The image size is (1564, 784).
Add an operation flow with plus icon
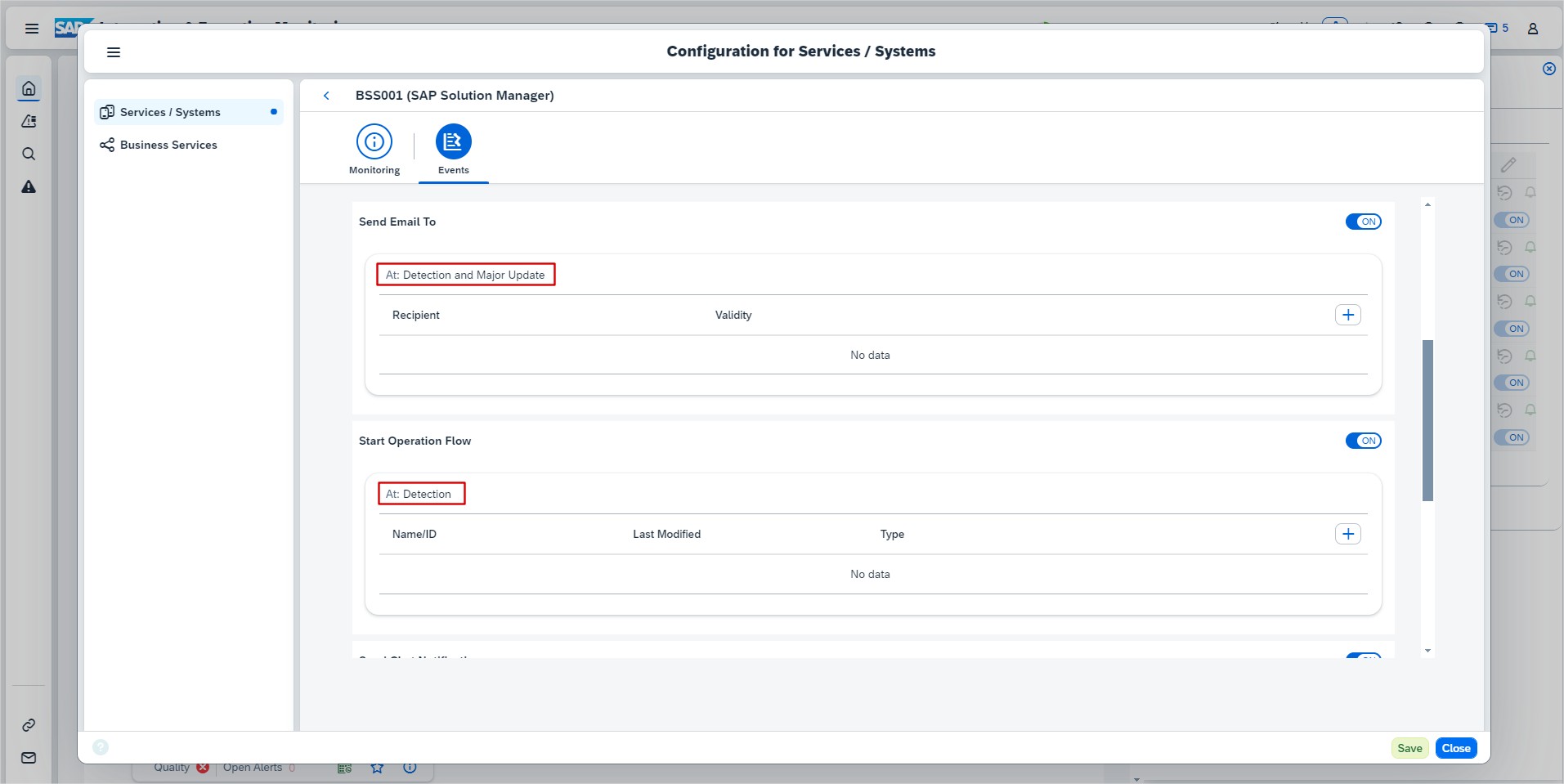coord(1347,534)
